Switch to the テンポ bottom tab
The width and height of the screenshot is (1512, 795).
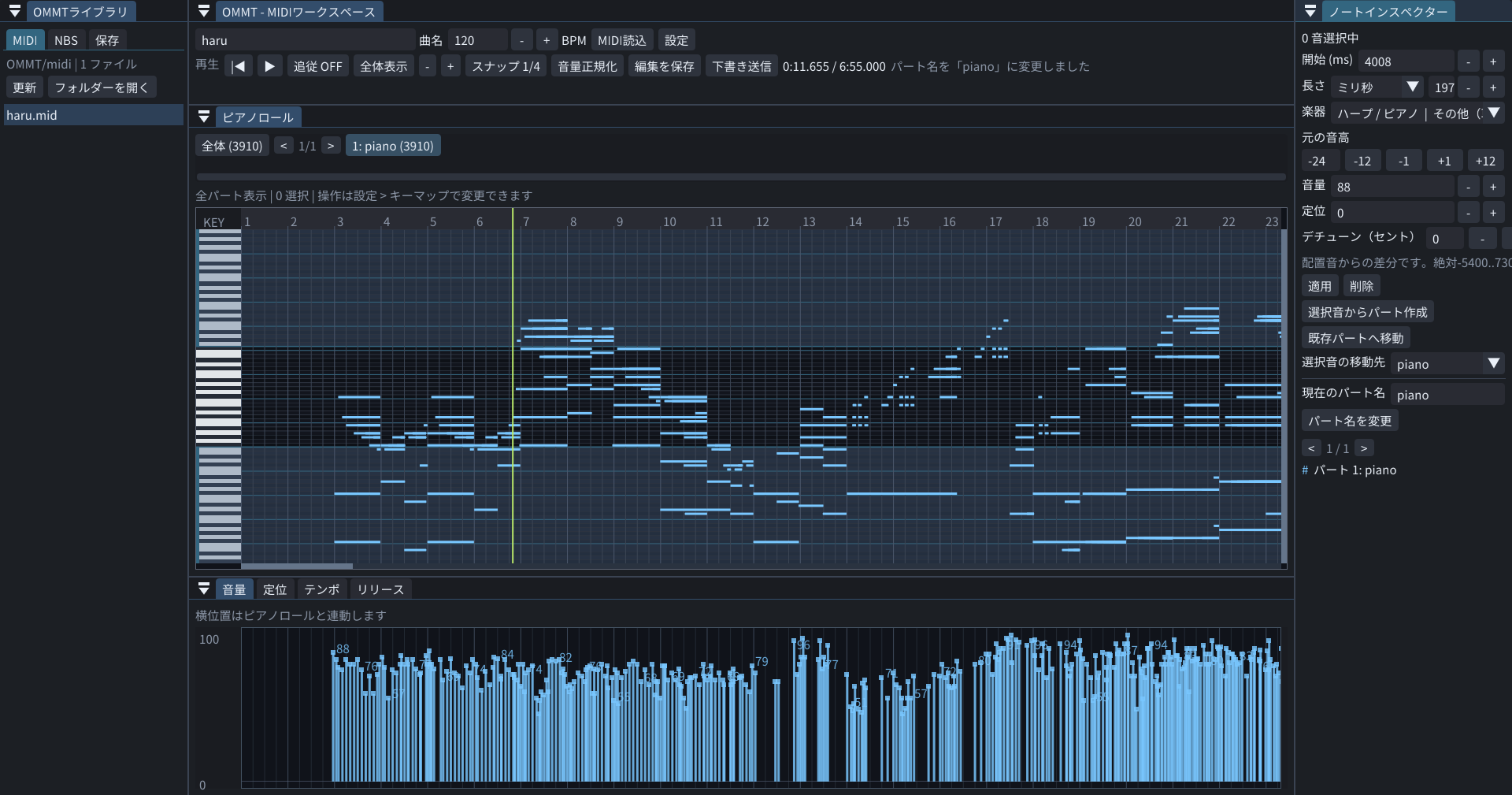322,589
